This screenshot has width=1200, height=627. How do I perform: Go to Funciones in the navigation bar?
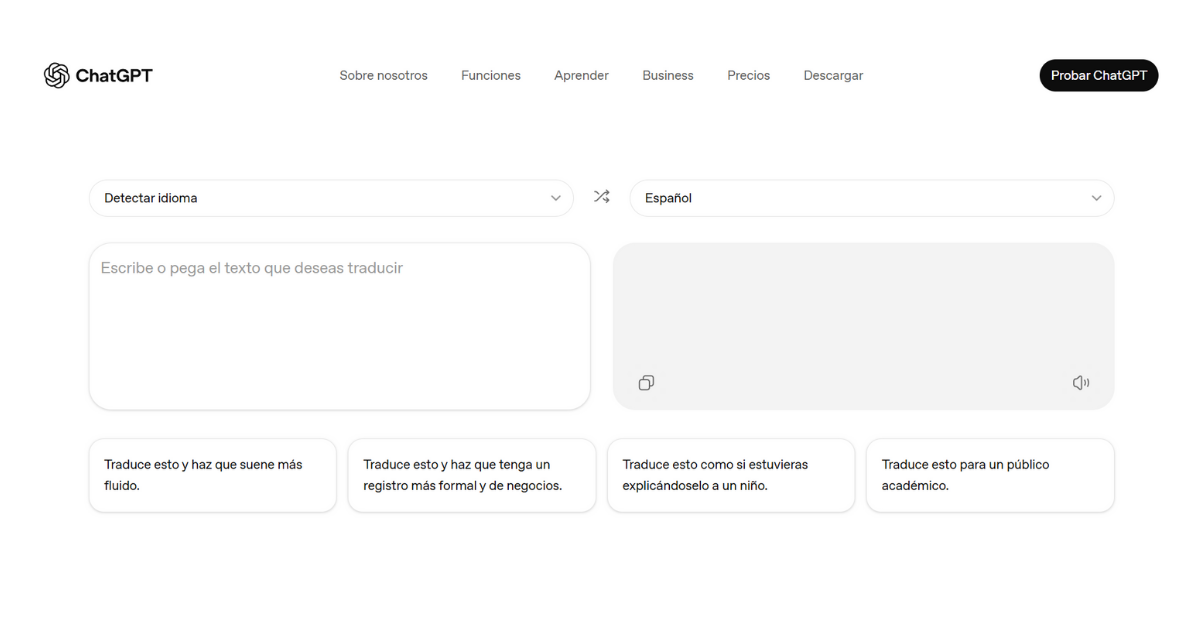490,76
